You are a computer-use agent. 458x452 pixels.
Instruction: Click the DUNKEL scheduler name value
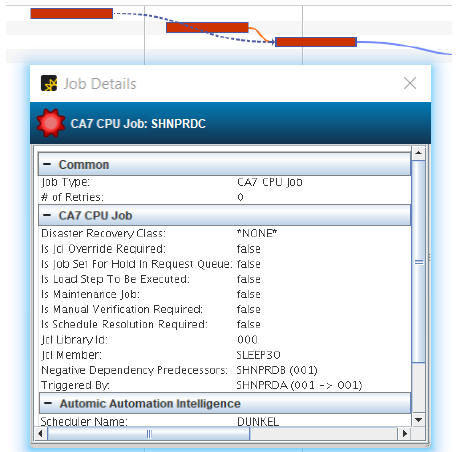click(258, 422)
